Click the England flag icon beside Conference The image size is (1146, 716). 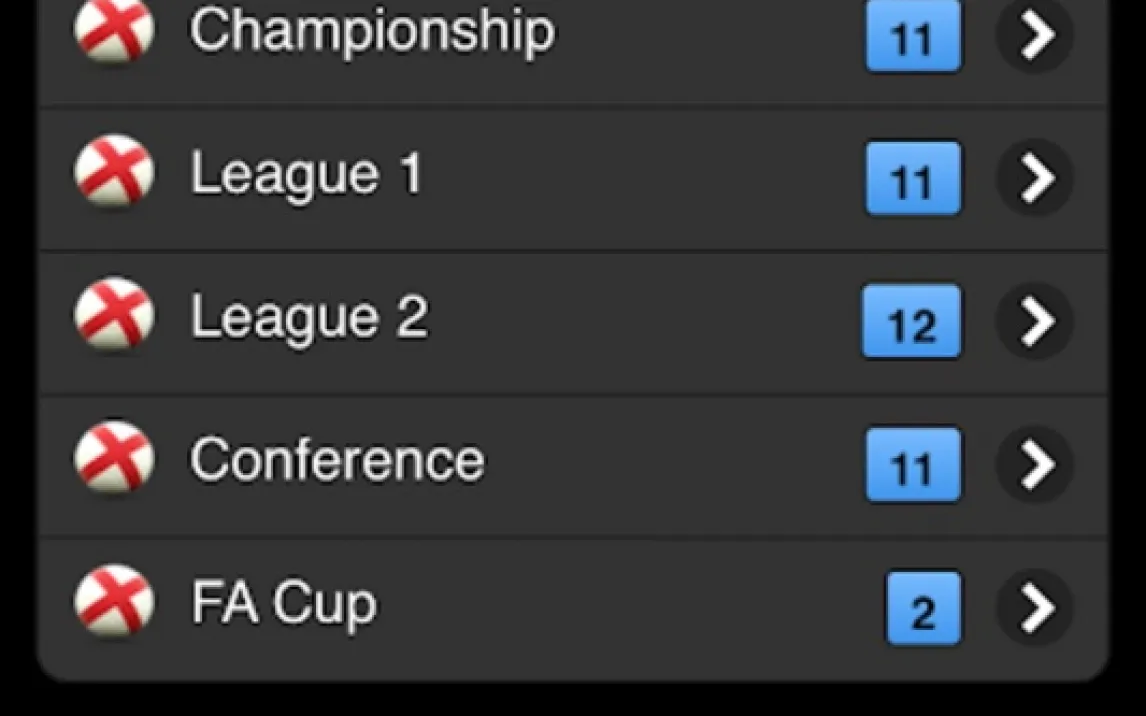point(114,457)
